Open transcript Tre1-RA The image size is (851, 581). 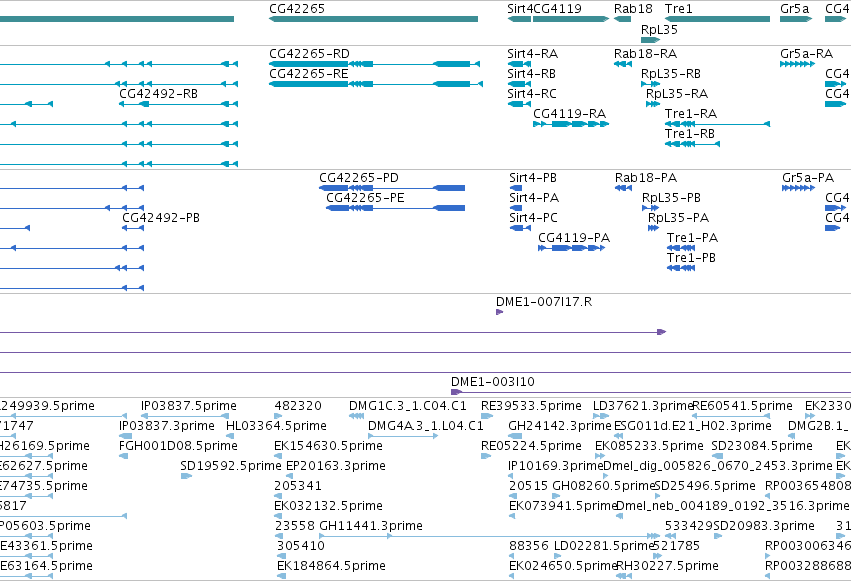click(x=717, y=124)
